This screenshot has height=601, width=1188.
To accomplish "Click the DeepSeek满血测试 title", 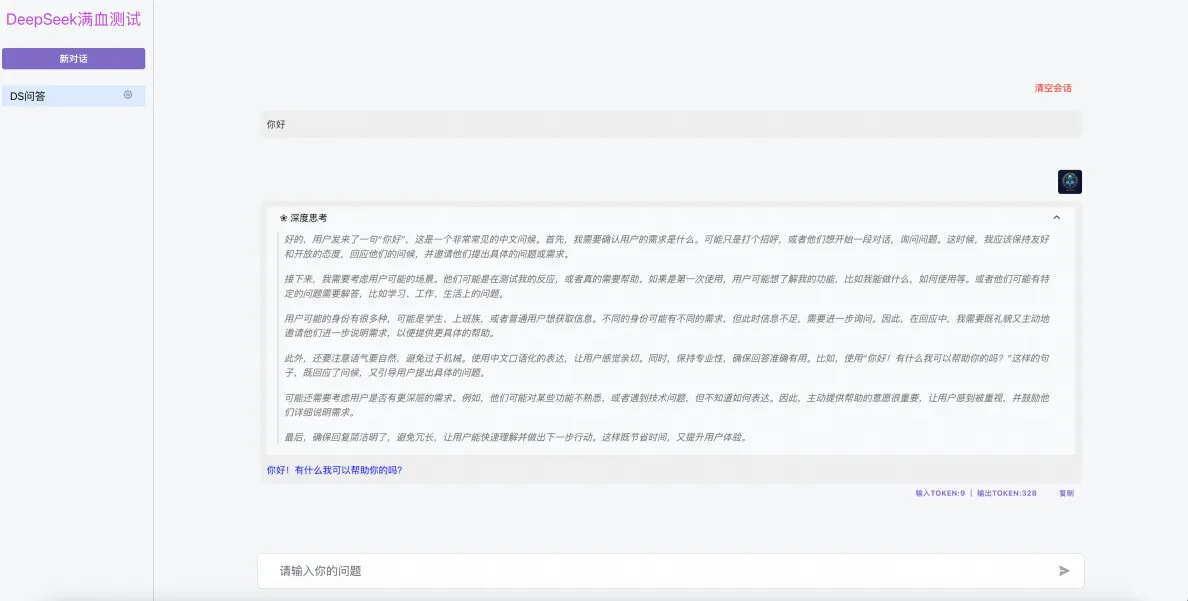I will (73, 20).
